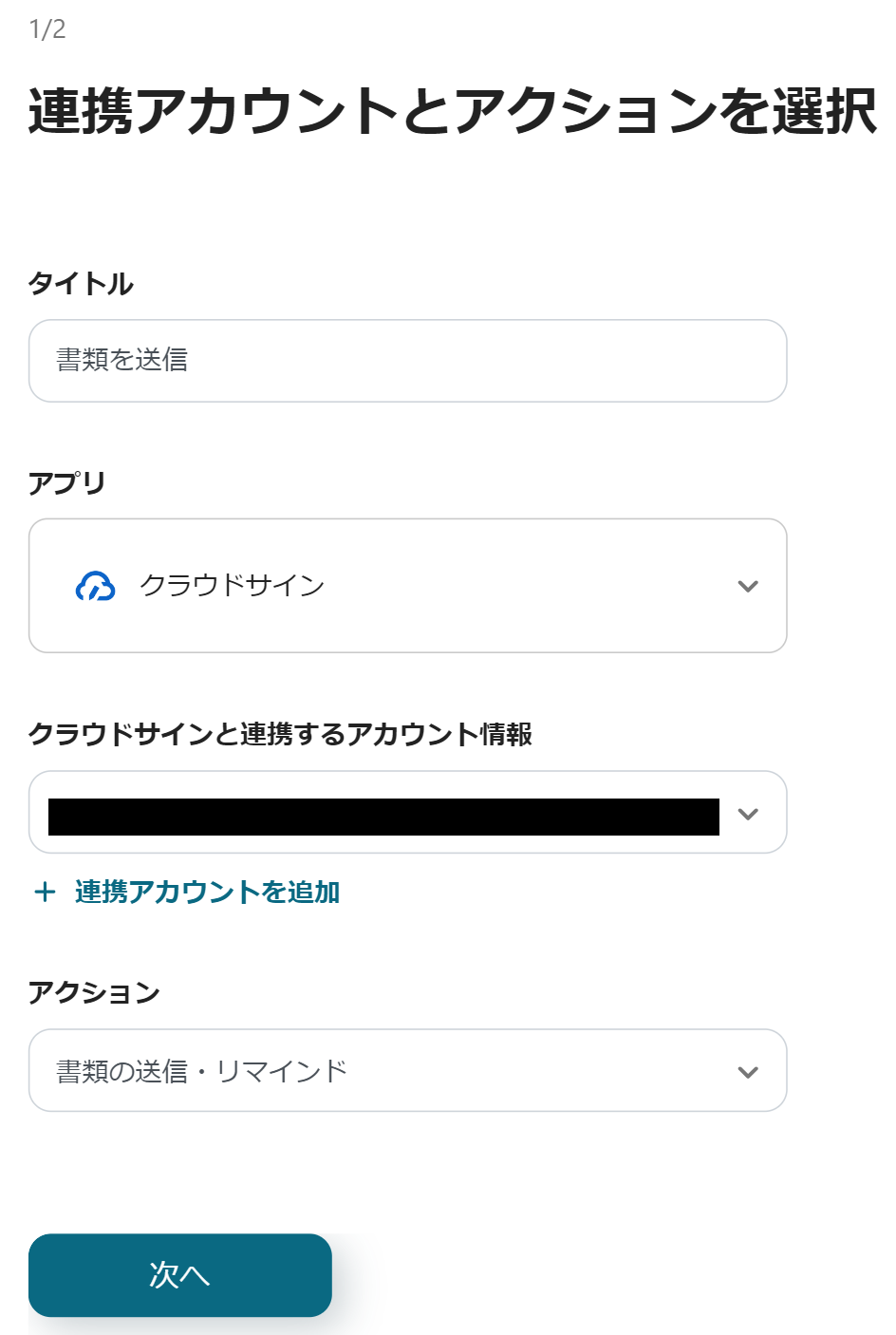The height and width of the screenshot is (1335, 896).
Task: Expand the アプリ dropdown chevron arrow
Action: click(x=748, y=586)
